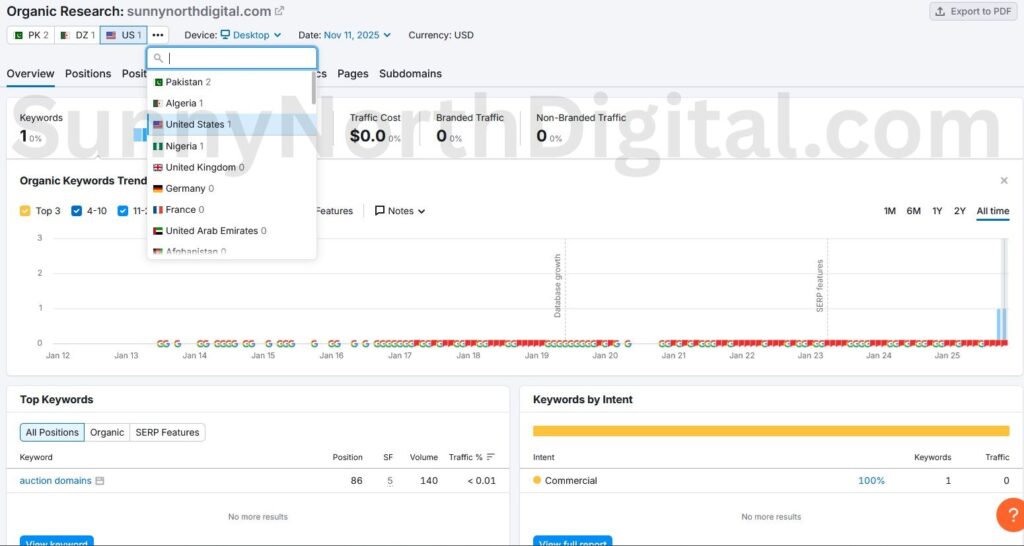
Task: Select the SERP Features filter tab
Action: click(167, 432)
